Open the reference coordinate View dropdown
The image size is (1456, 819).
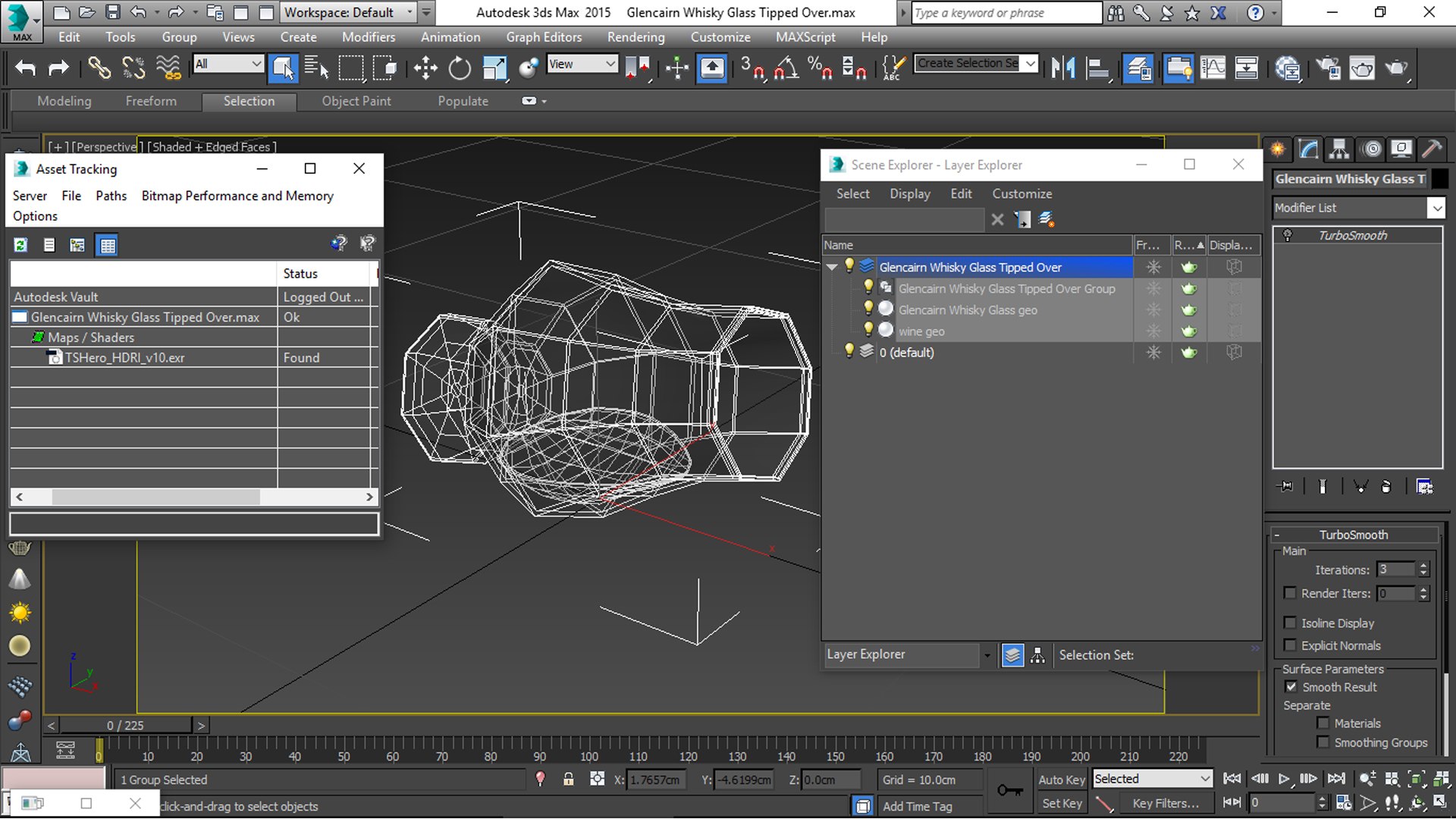tap(582, 64)
